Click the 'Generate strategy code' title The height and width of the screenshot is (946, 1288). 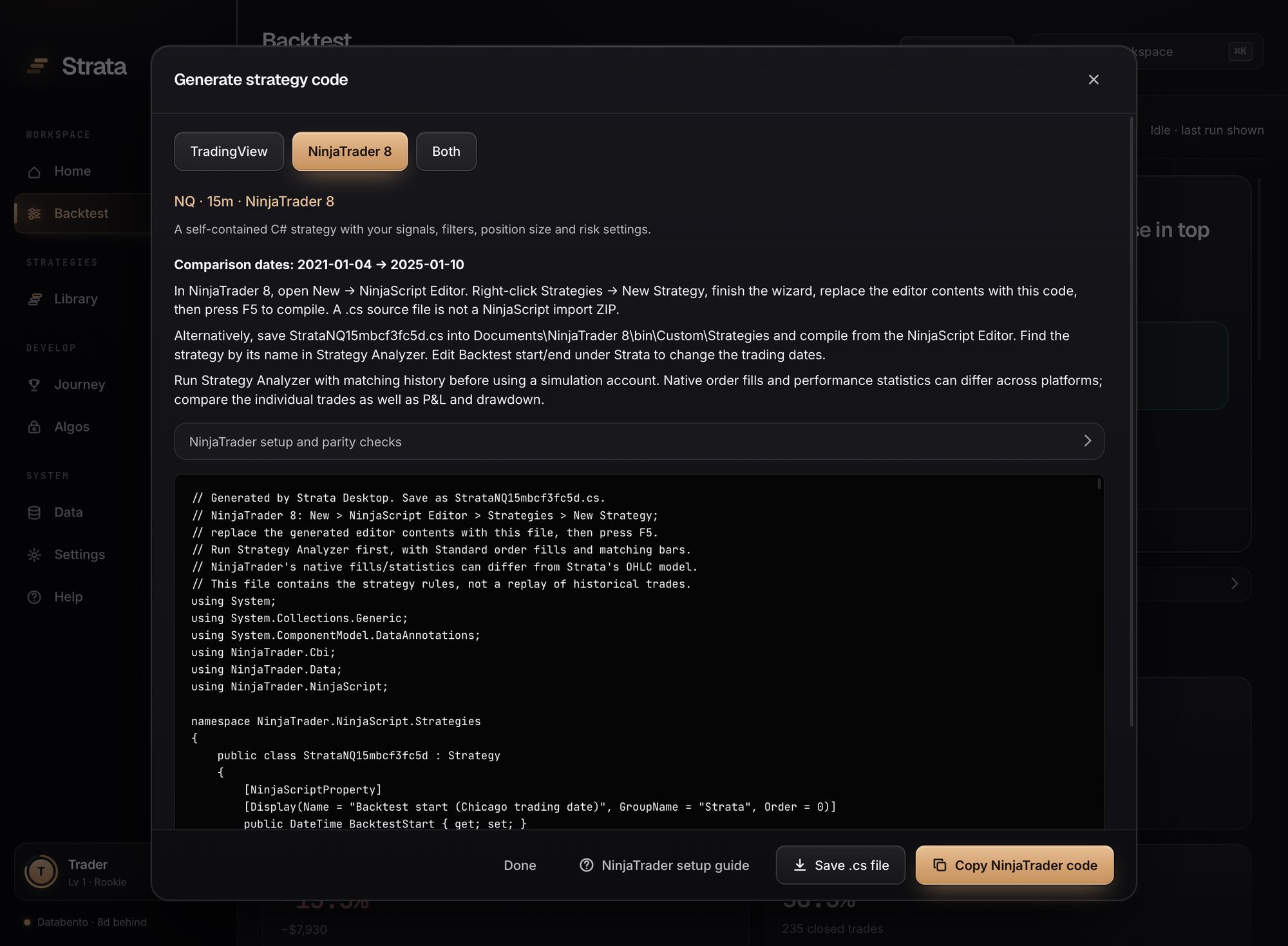(261, 80)
